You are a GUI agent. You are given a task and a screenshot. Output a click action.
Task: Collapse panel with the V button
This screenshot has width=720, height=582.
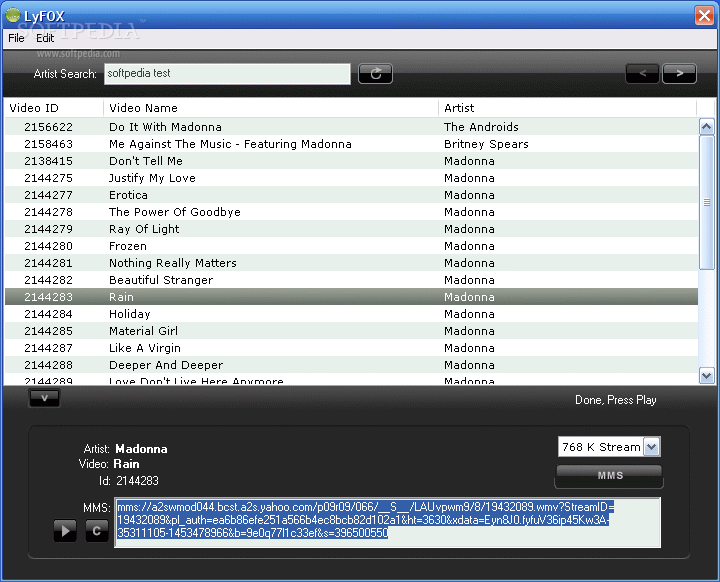coord(44,398)
